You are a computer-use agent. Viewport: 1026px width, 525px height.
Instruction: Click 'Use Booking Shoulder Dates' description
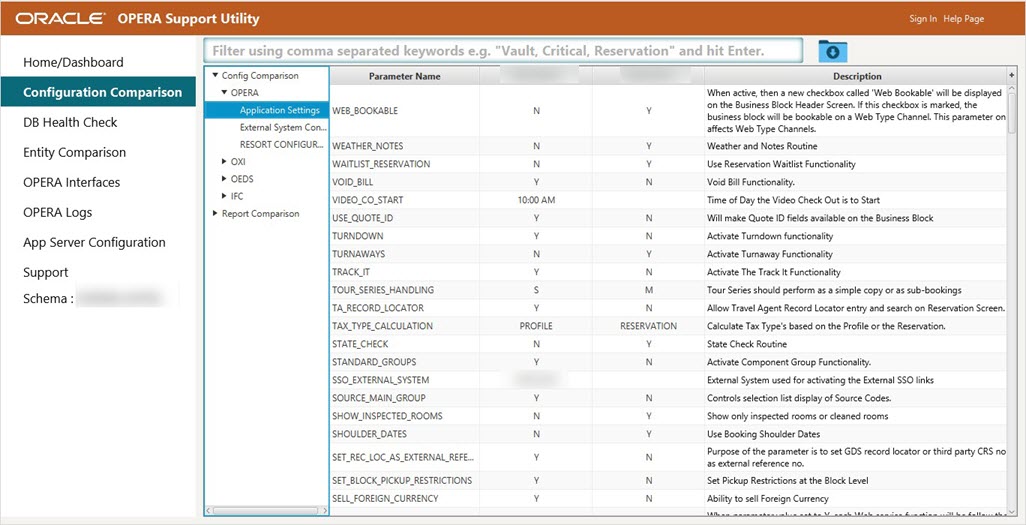pos(763,434)
